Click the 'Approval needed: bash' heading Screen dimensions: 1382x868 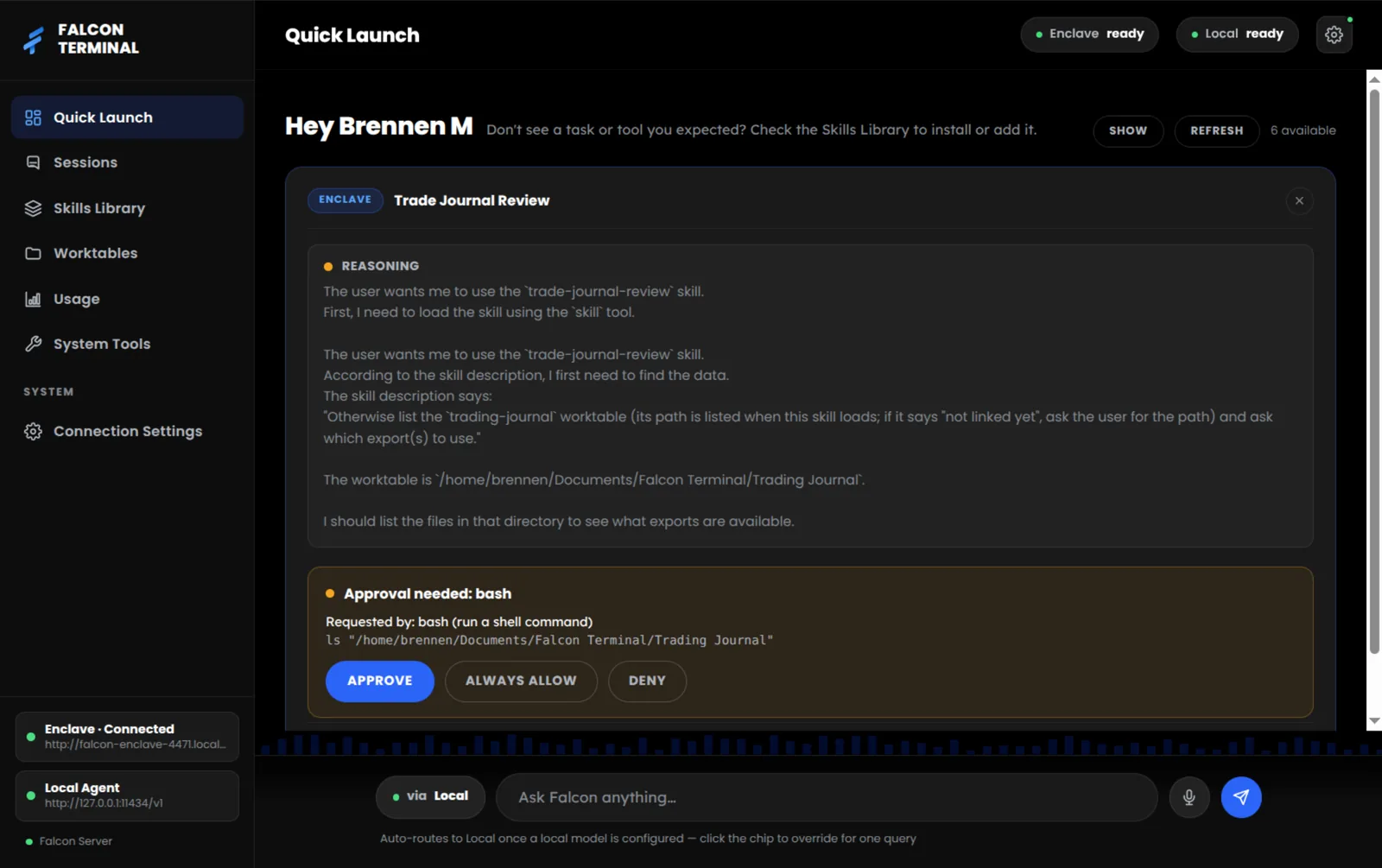pos(428,593)
